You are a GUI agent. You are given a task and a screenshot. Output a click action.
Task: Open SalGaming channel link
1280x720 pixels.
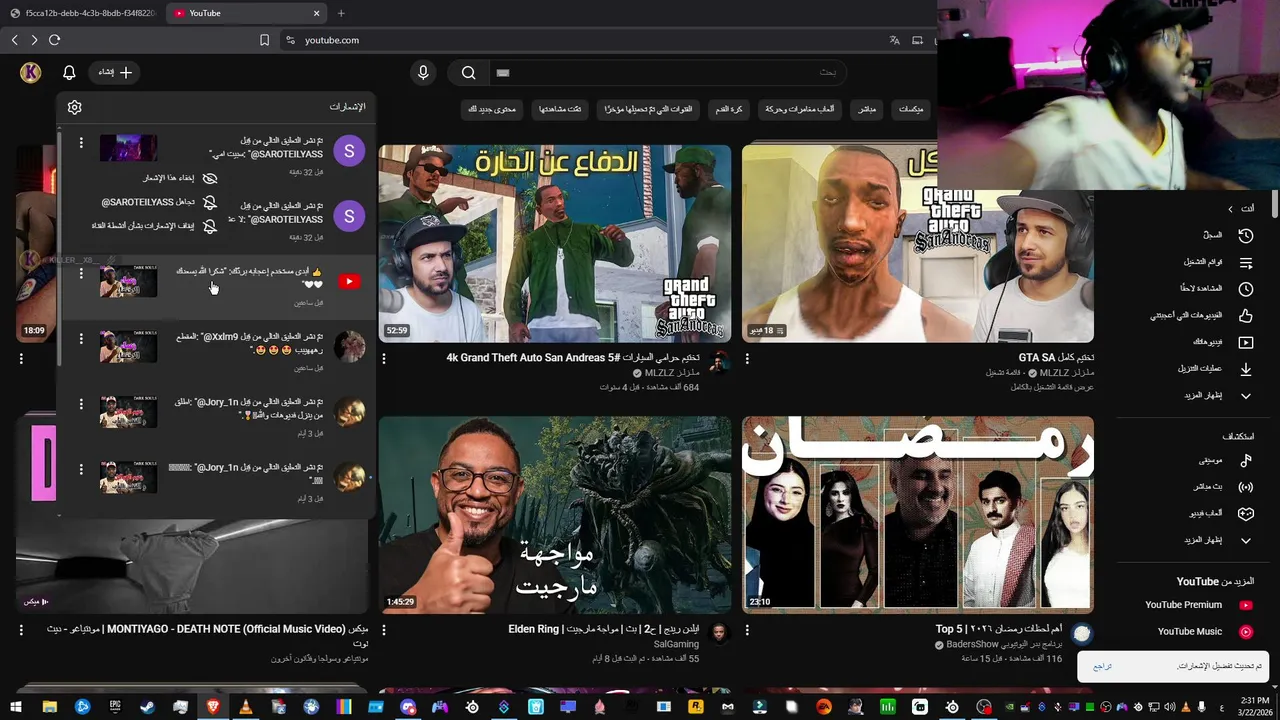coord(677,645)
